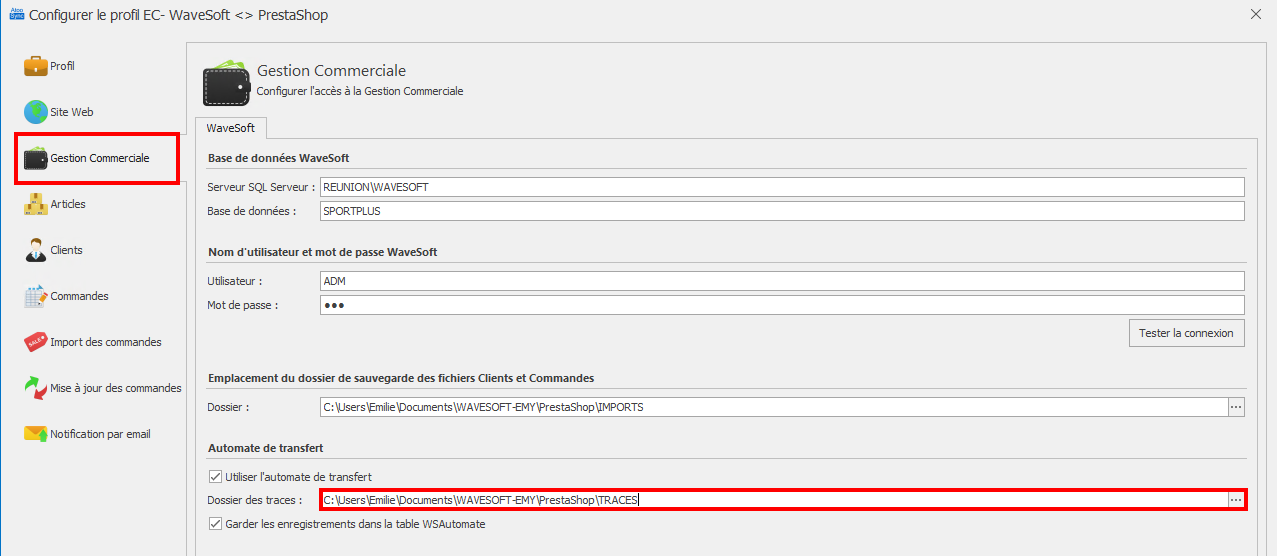Click 'Nom d'utilisateur et mot de passe WaveSoft' heading
The width and height of the screenshot is (1277, 556).
pyautogui.click(x=323, y=252)
